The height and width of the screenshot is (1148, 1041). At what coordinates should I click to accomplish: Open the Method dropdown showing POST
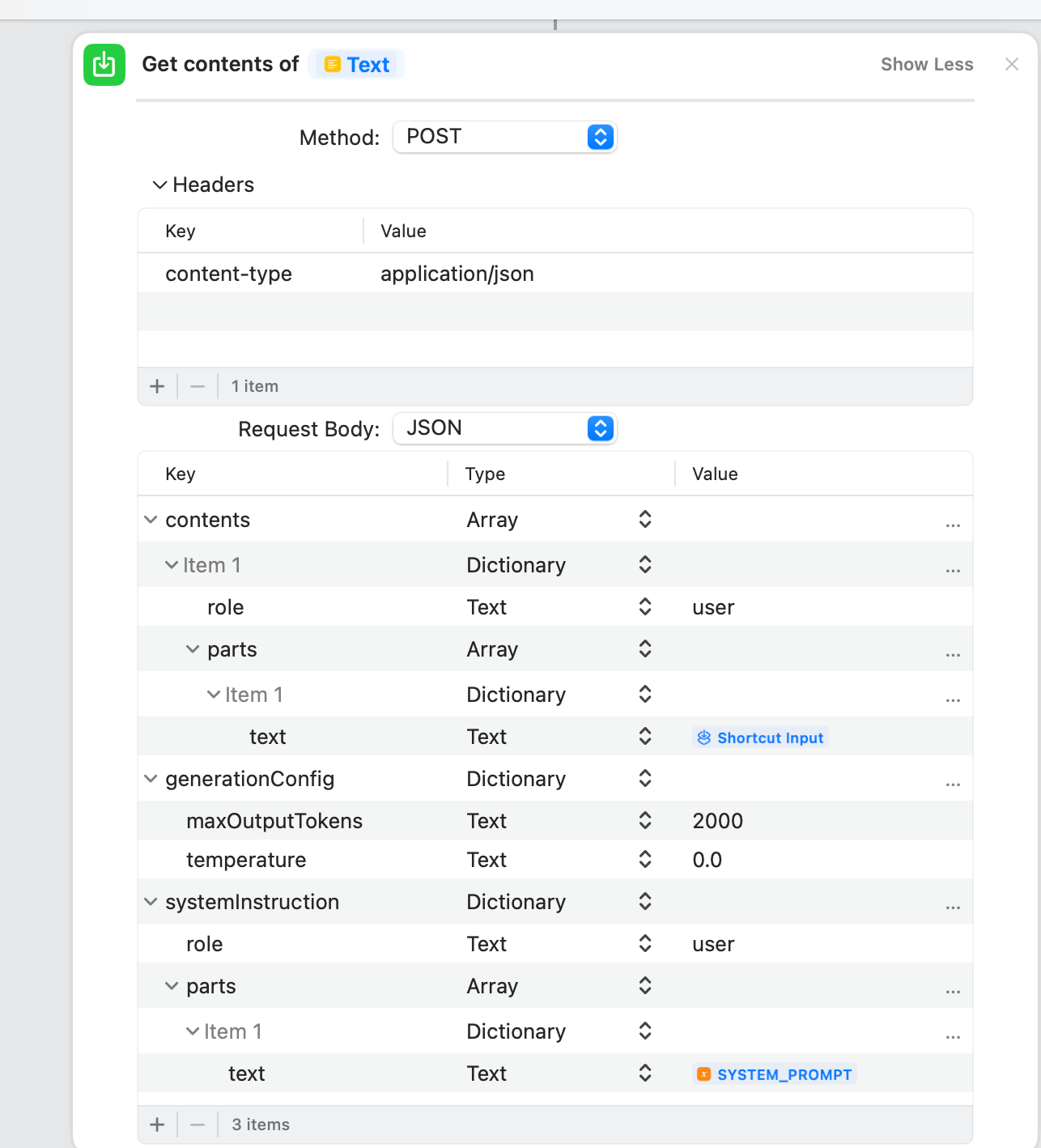tap(504, 137)
